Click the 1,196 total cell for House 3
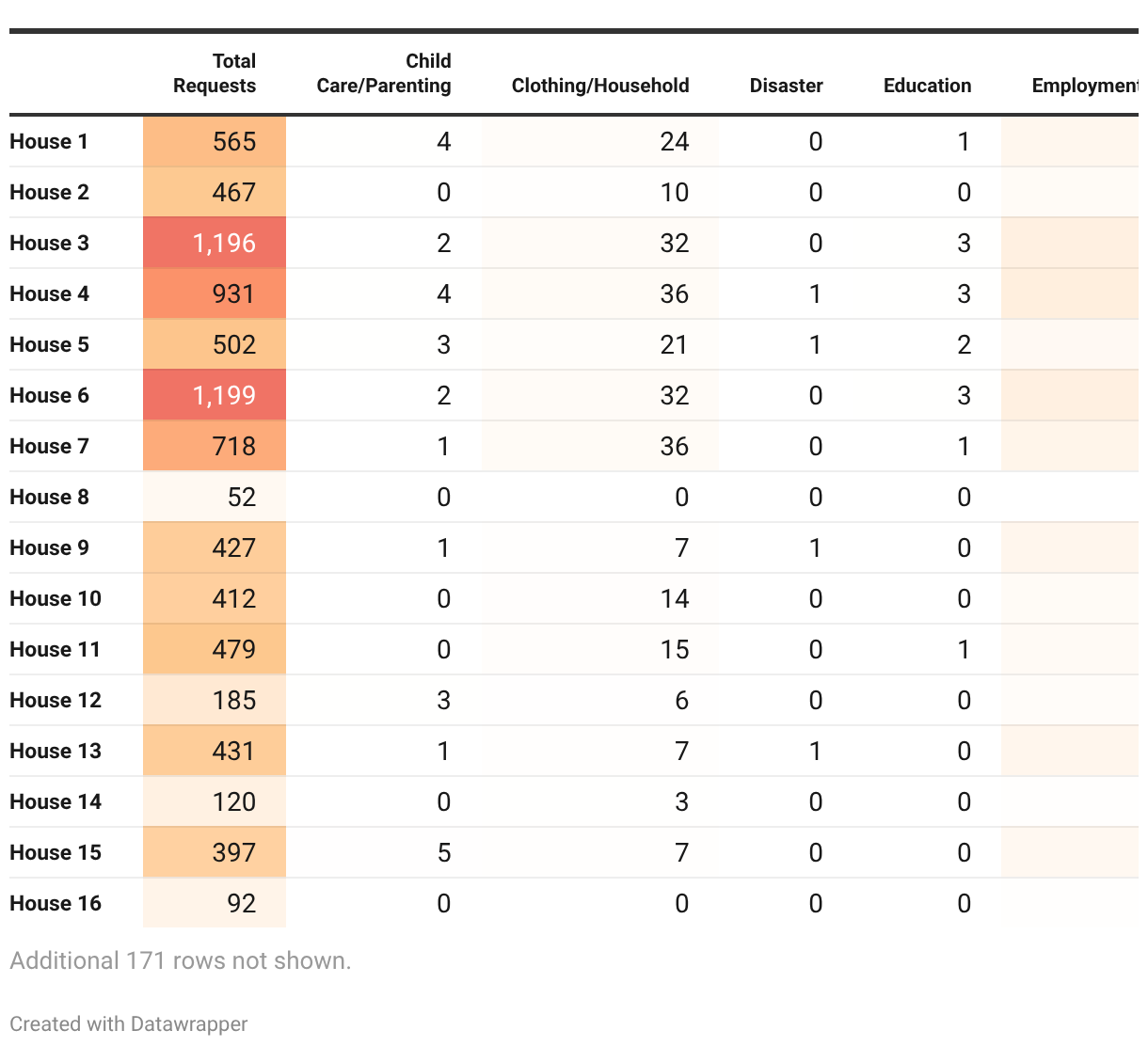Viewport: 1148px width, 1046px height. pyautogui.click(x=224, y=243)
